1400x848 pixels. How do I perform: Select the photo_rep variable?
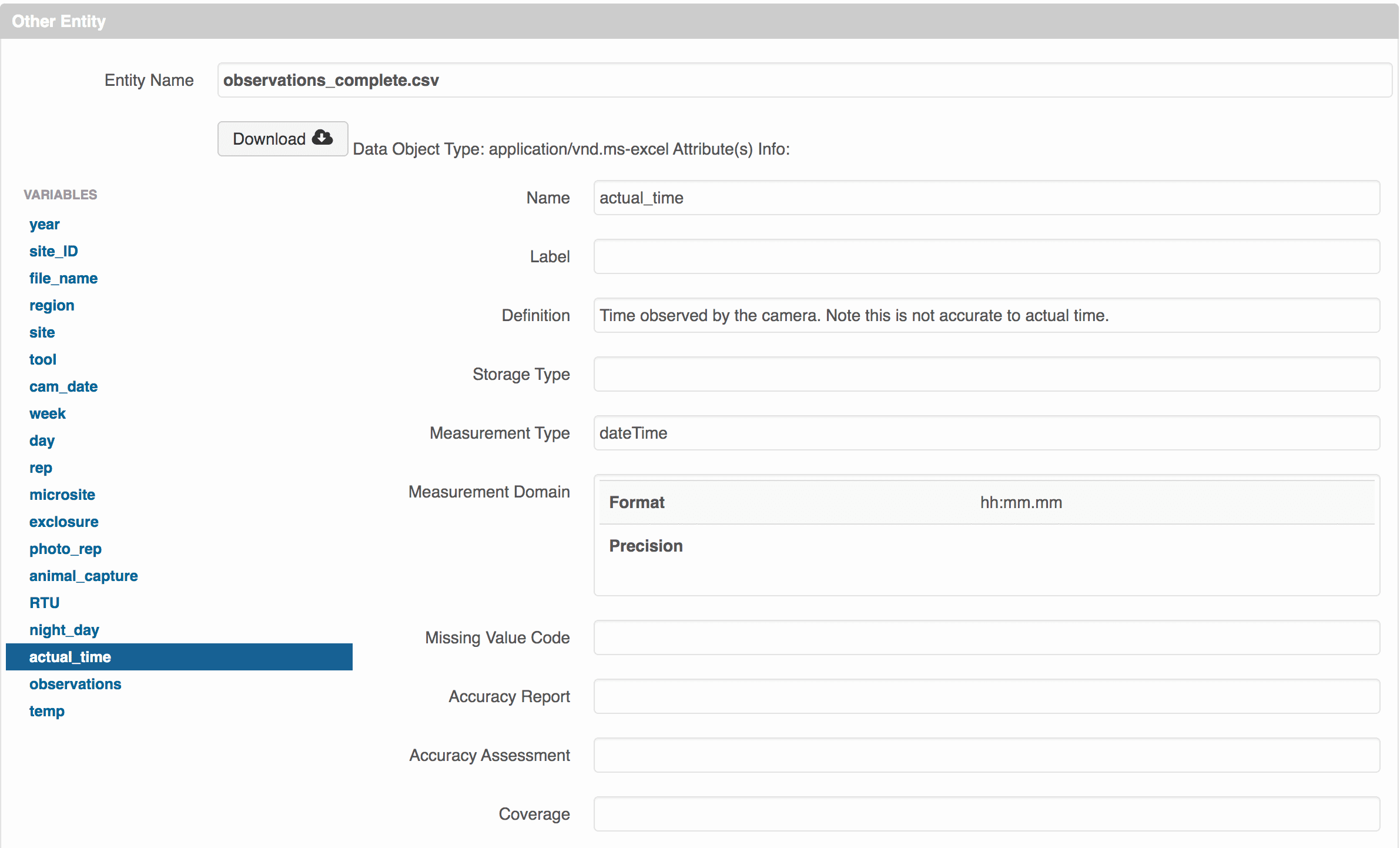pyautogui.click(x=65, y=549)
